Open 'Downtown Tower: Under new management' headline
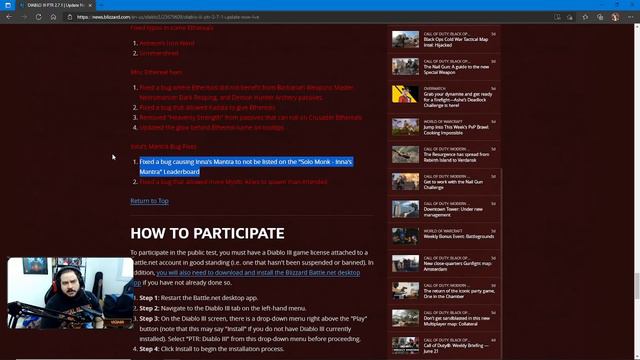The width and height of the screenshot is (640, 360). (x=453, y=212)
